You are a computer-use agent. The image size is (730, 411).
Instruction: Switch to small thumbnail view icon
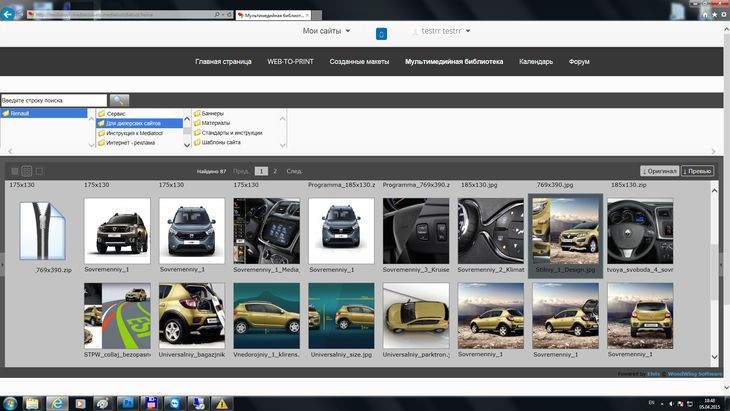[13, 171]
